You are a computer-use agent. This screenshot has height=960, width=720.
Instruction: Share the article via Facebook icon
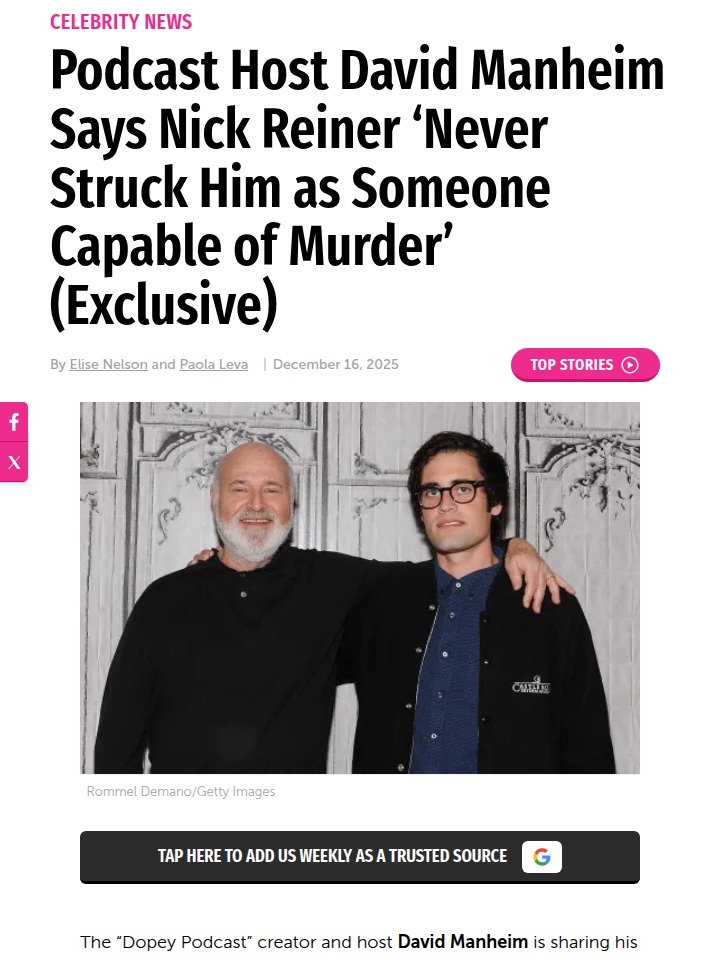[13, 422]
